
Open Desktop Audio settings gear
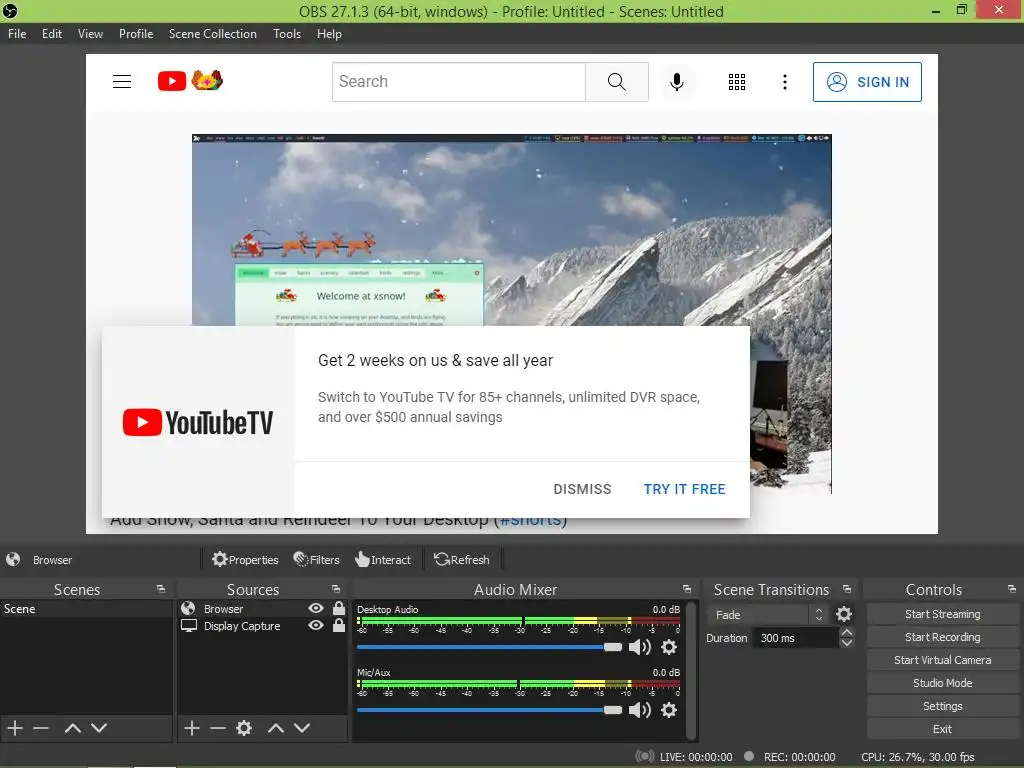click(x=669, y=647)
